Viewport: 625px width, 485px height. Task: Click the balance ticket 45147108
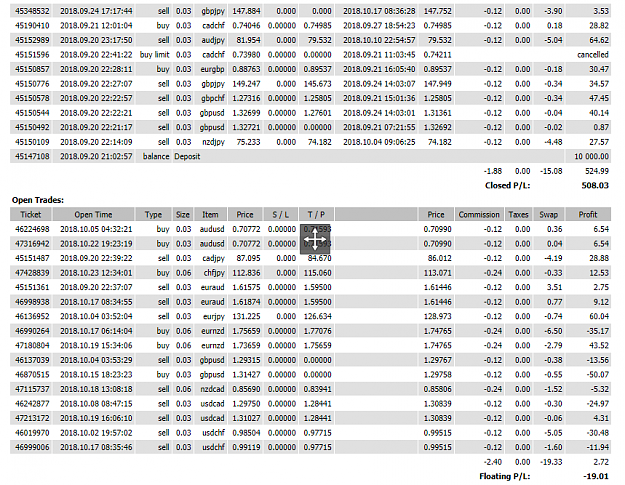32,157
